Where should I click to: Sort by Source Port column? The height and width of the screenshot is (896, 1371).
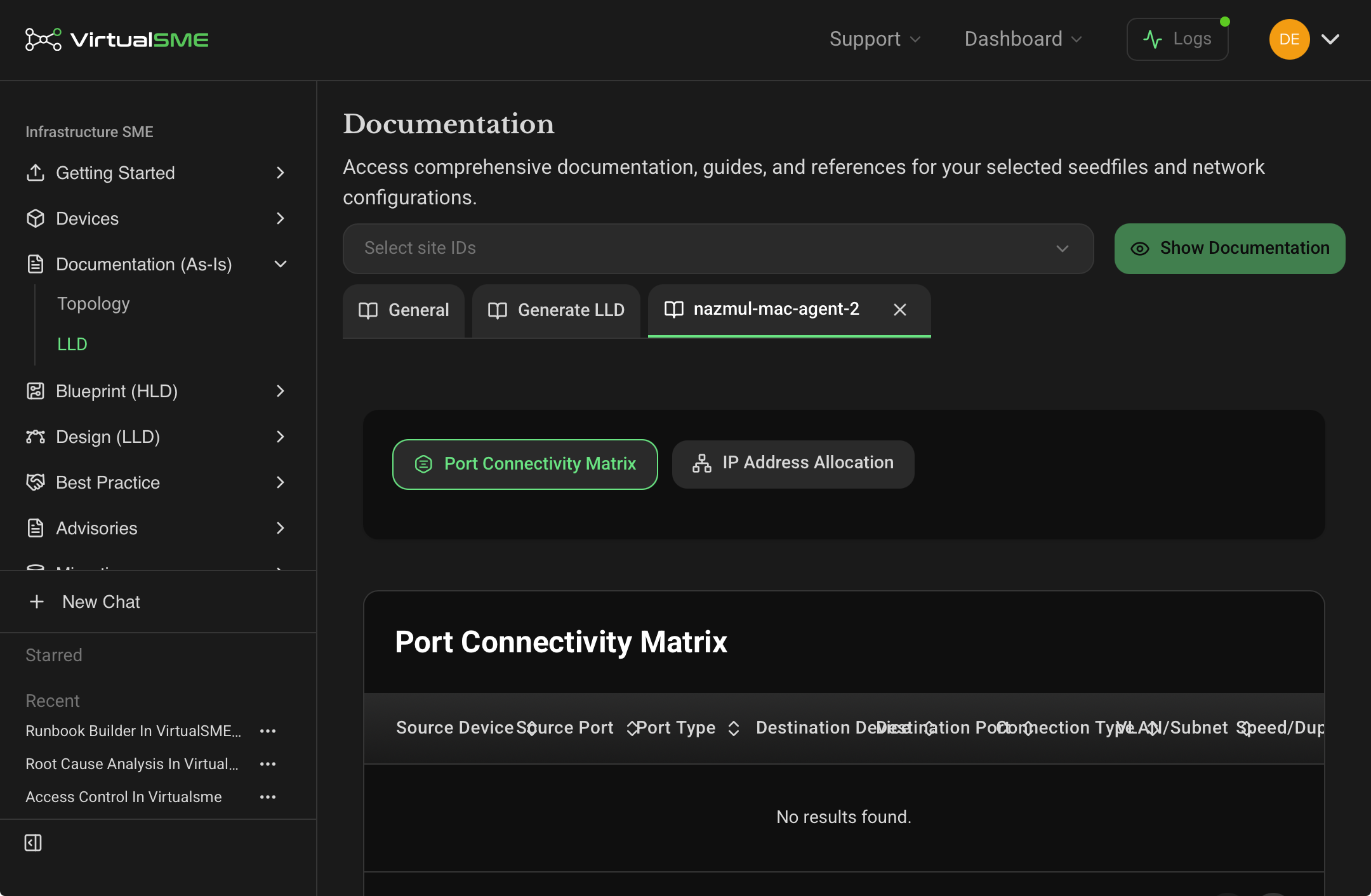coord(632,728)
